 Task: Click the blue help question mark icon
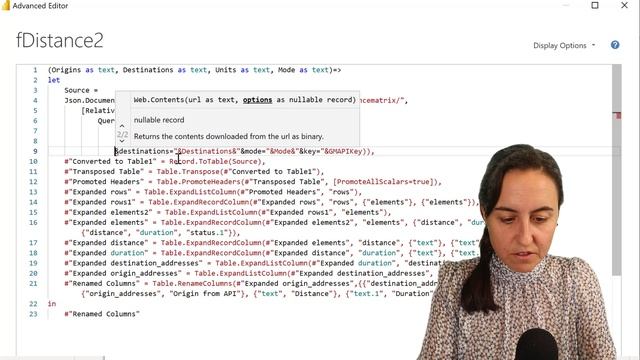[615, 45]
